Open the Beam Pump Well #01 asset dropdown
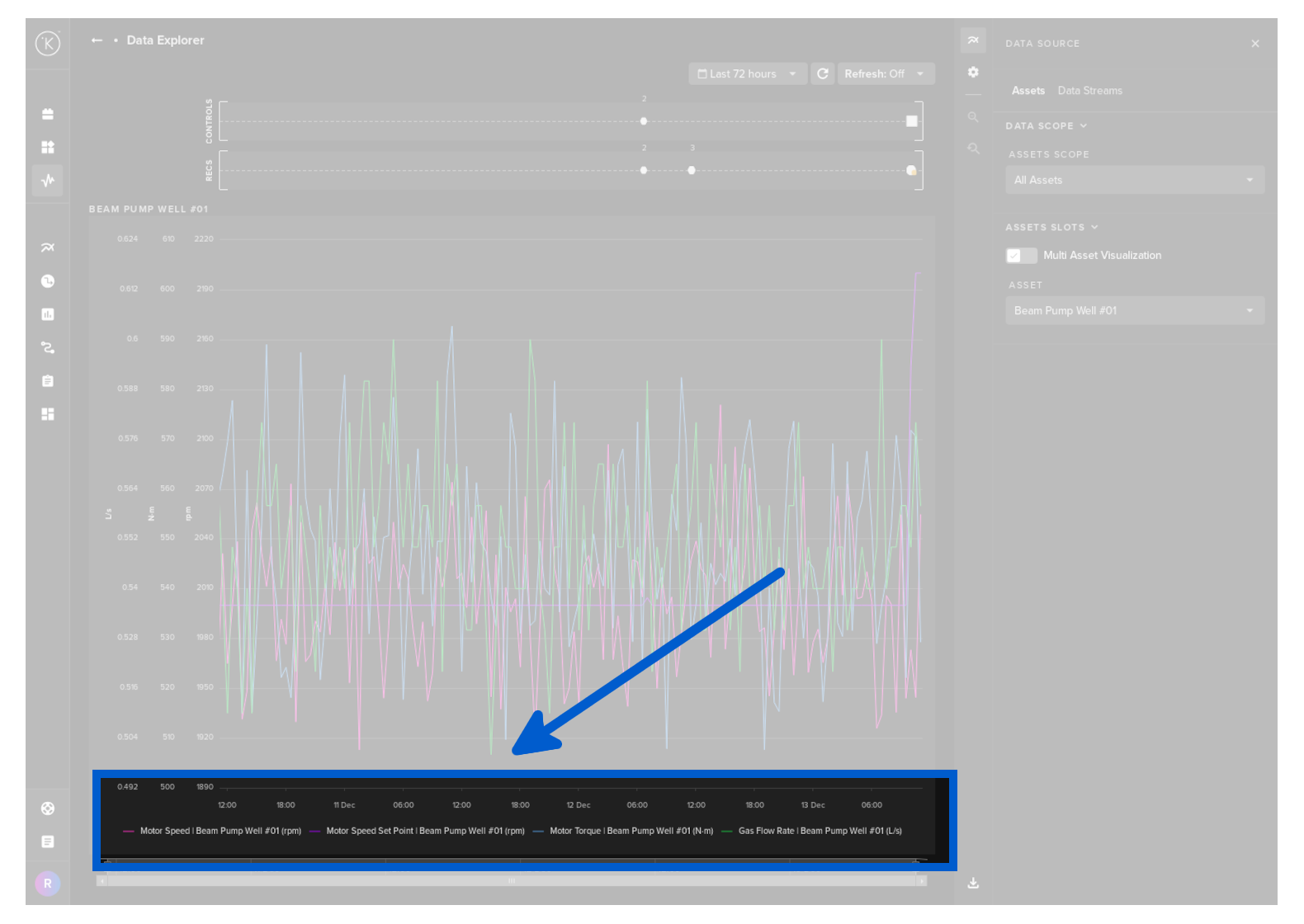This screenshot has width=1304, height=924. tap(1134, 311)
